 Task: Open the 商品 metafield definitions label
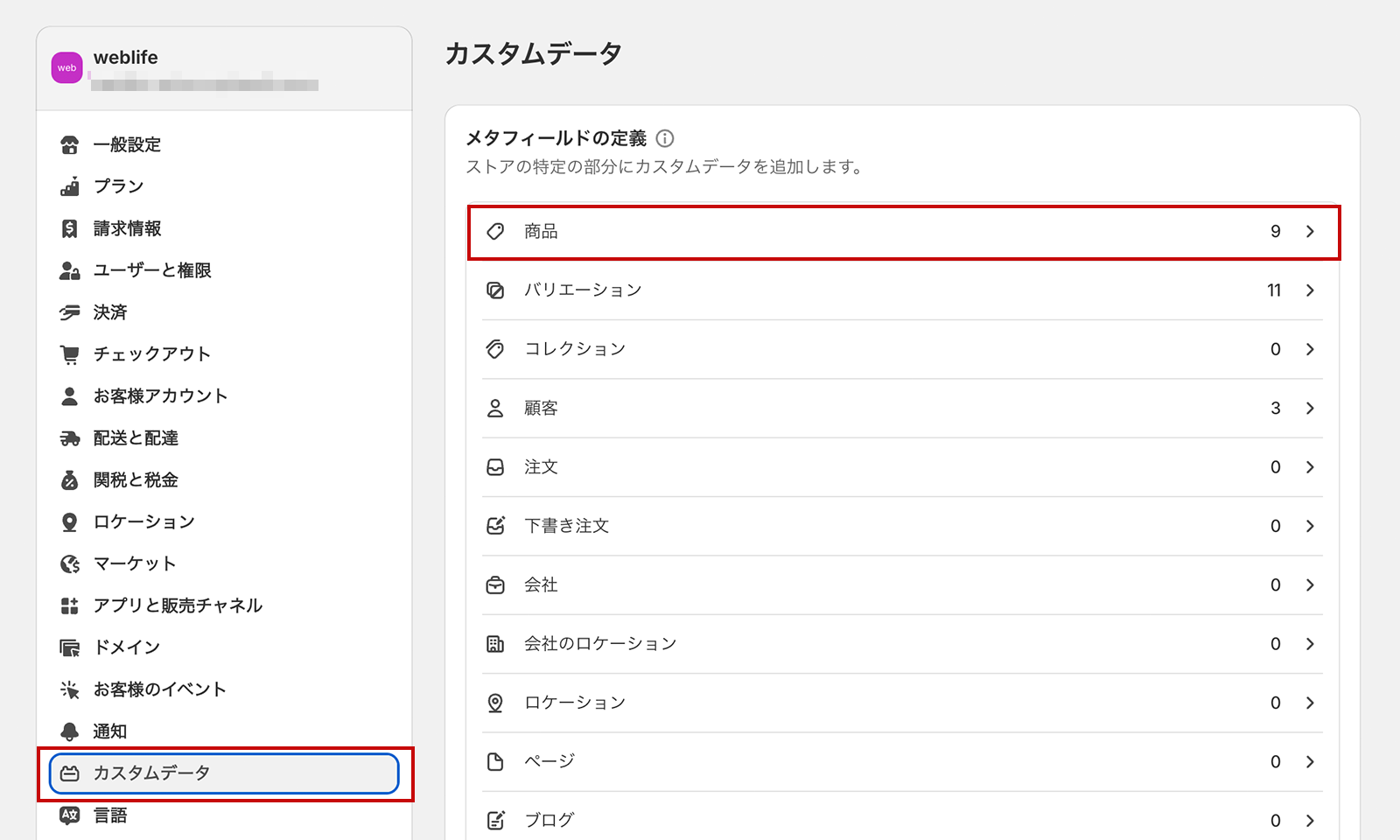[x=541, y=232]
